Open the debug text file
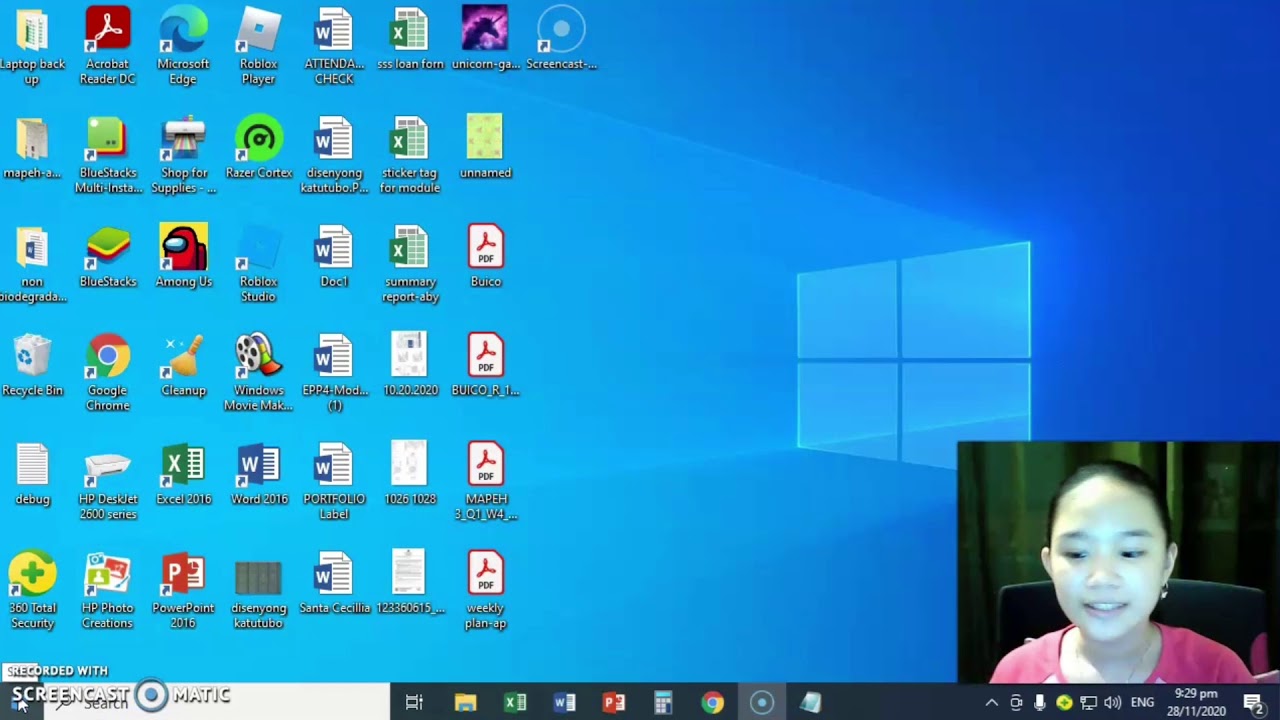 pos(32,476)
